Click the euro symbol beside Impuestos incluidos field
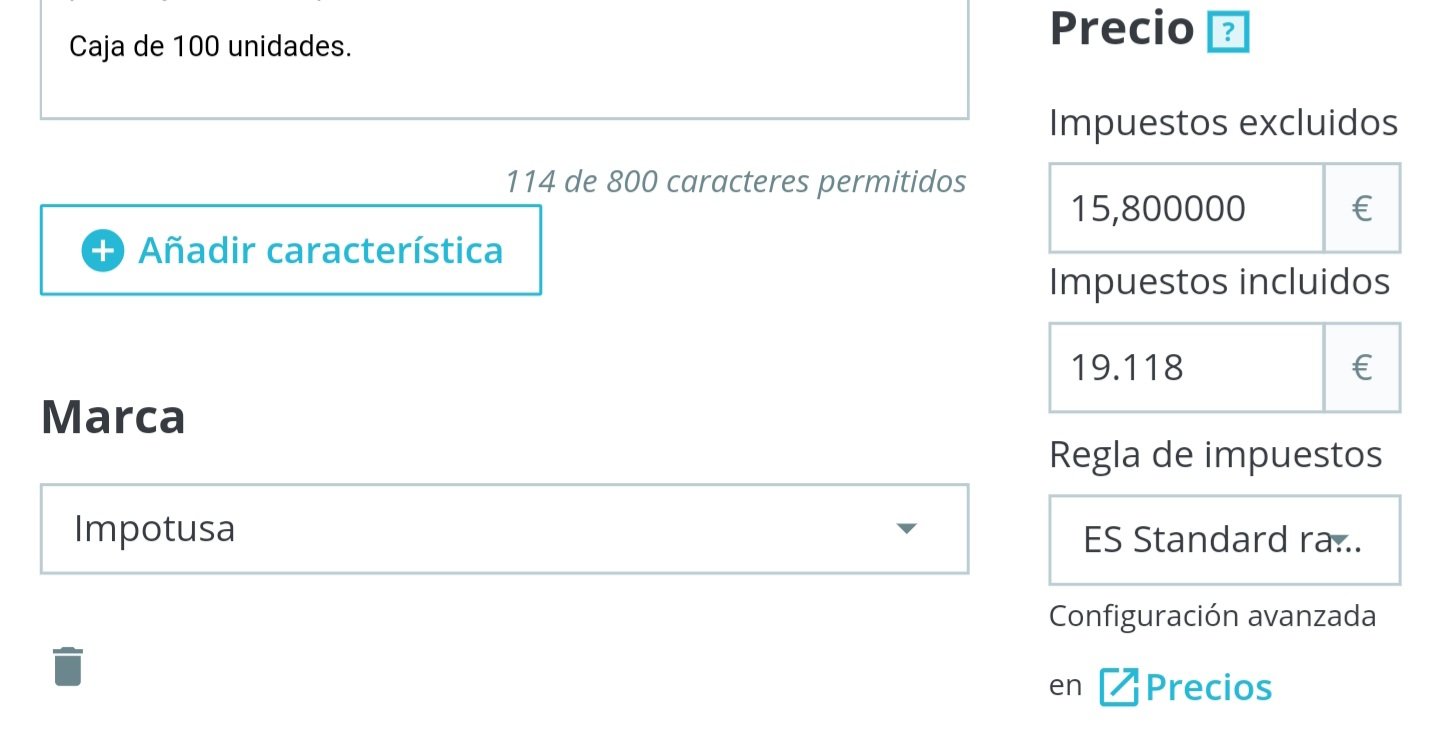 click(x=1361, y=367)
